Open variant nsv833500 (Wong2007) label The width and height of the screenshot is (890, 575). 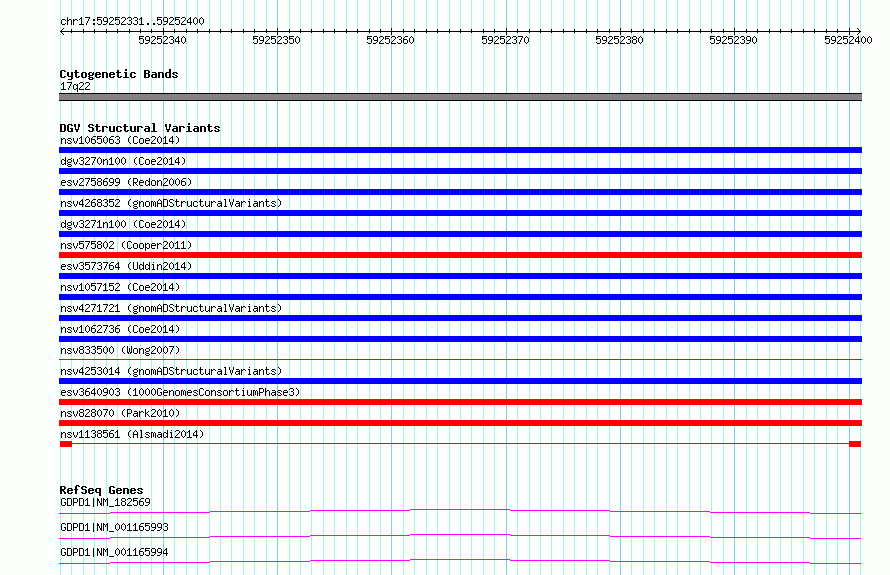120,350
